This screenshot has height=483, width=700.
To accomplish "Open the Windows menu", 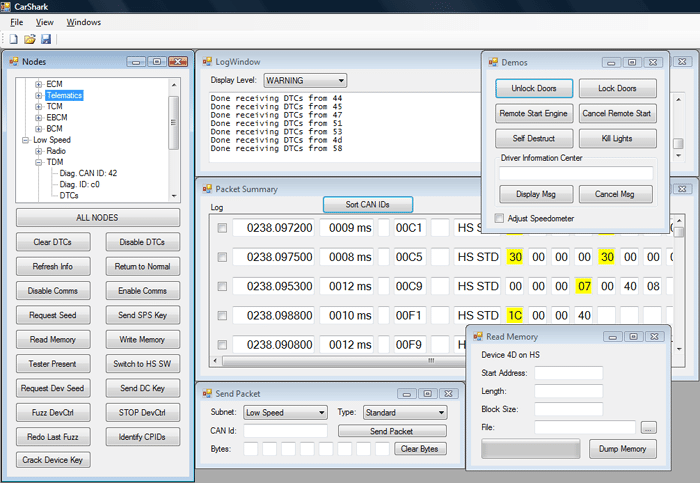I will 83,22.
